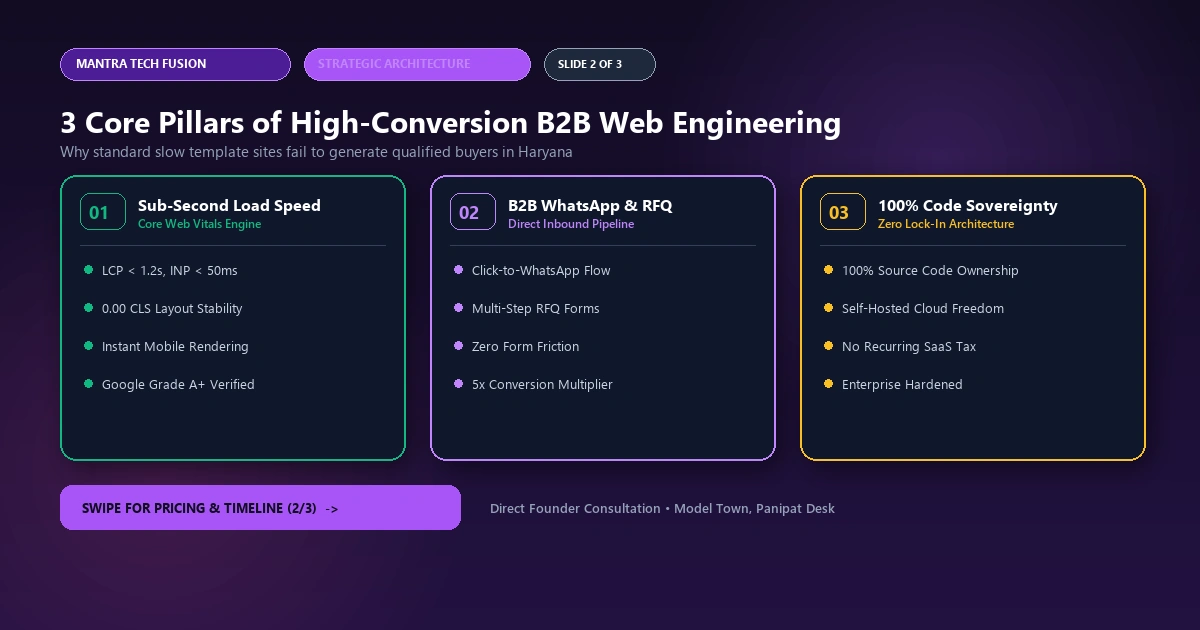1200x630 pixels.
Task: Click the Self-Hosted Cloud Freedom item
Action: [923, 309]
